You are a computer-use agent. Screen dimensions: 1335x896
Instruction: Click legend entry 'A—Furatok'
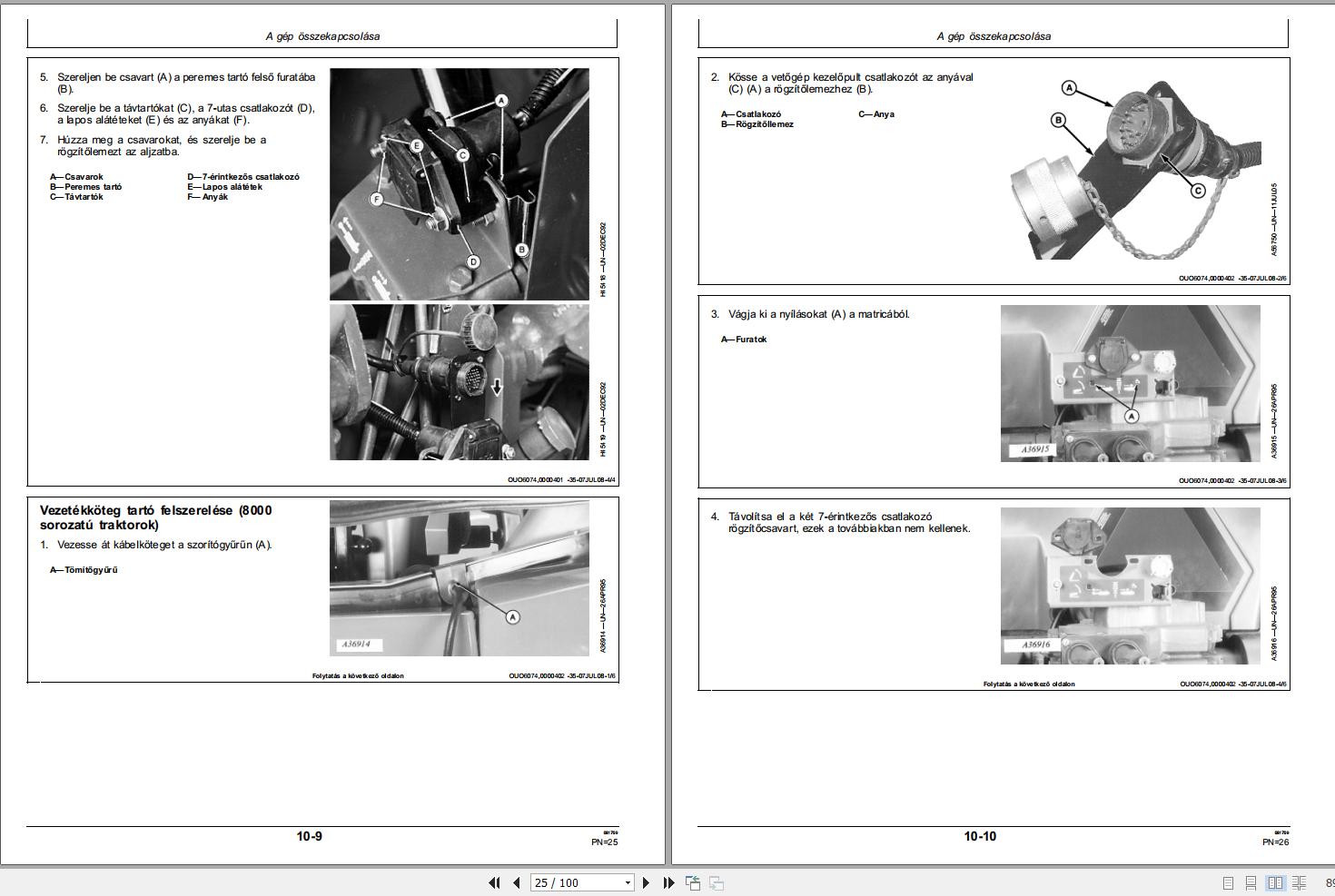pyautogui.click(x=744, y=340)
